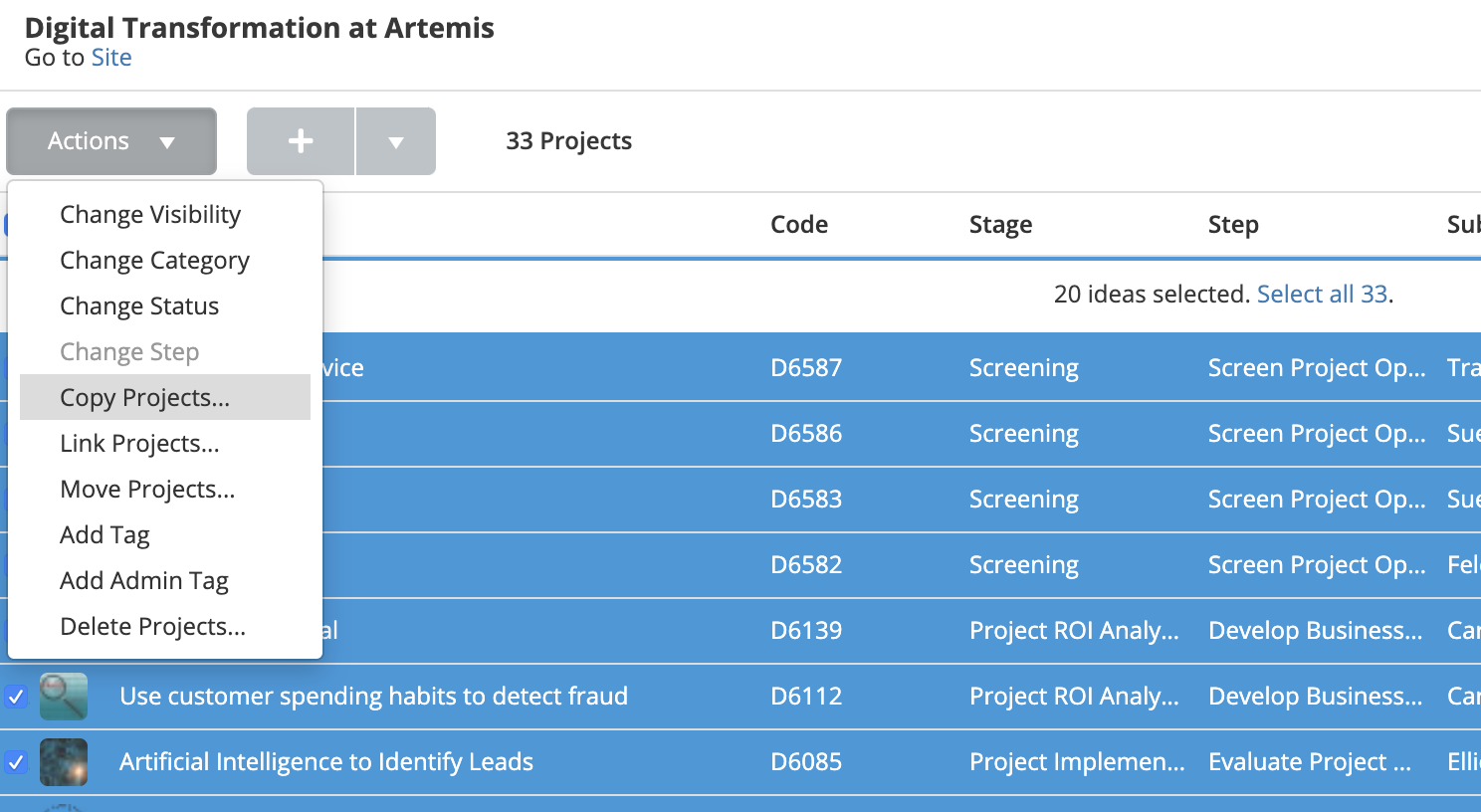Image resolution: width=1481 pixels, height=812 pixels.
Task: Click the code D6587 cell
Action: (x=806, y=368)
